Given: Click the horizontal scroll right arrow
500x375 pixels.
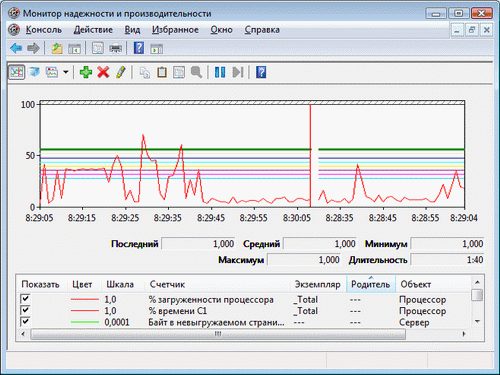Looking at the screenshot, I should point(464,334).
